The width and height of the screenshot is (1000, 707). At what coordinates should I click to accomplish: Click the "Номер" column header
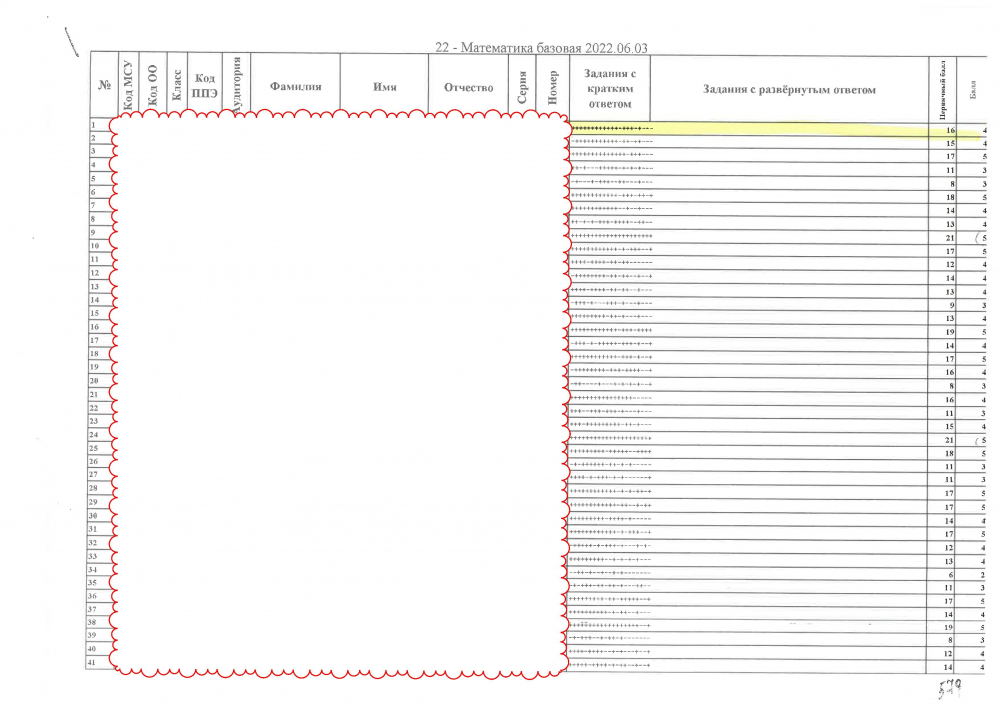pos(552,88)
